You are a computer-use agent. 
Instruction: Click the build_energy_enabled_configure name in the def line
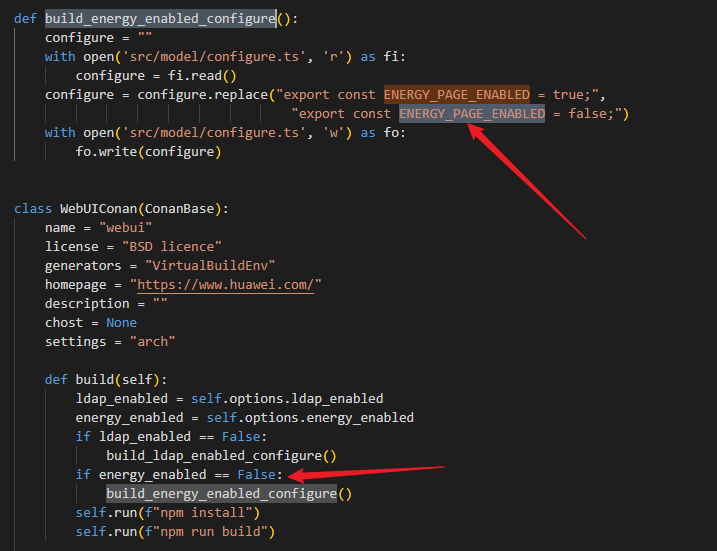pyautogui.click(x=160, y=18)
